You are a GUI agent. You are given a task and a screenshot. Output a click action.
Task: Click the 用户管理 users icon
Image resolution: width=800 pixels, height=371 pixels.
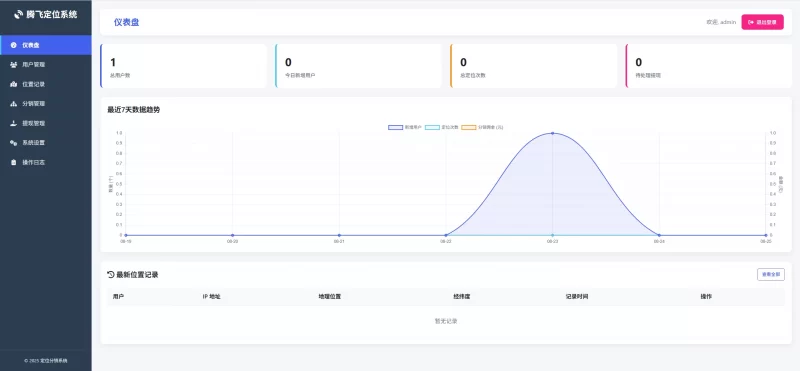pyautogui.click(x=14, y=65)
